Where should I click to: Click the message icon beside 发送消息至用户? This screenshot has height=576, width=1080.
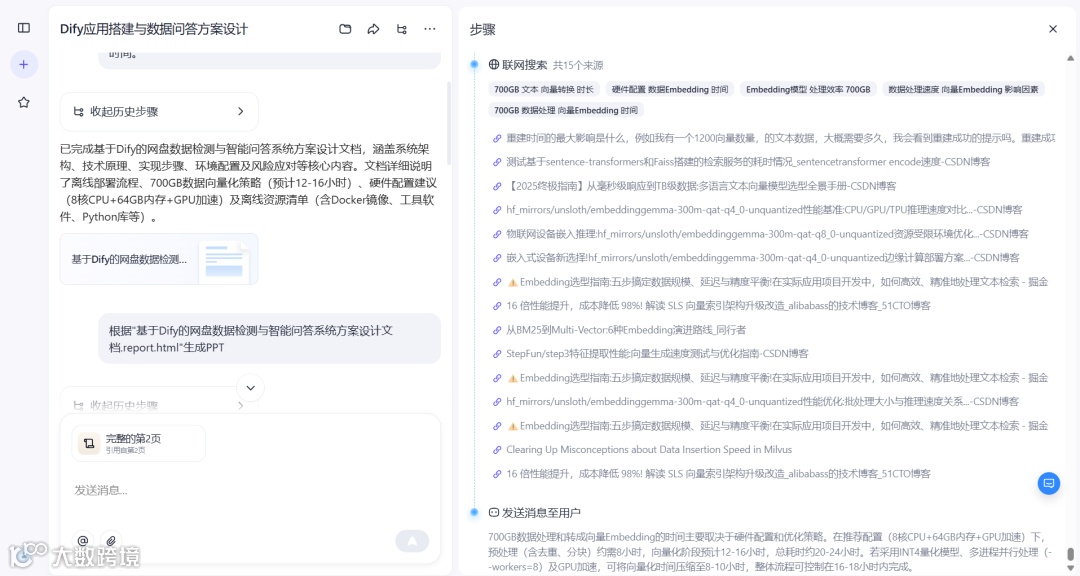point(494,513)
